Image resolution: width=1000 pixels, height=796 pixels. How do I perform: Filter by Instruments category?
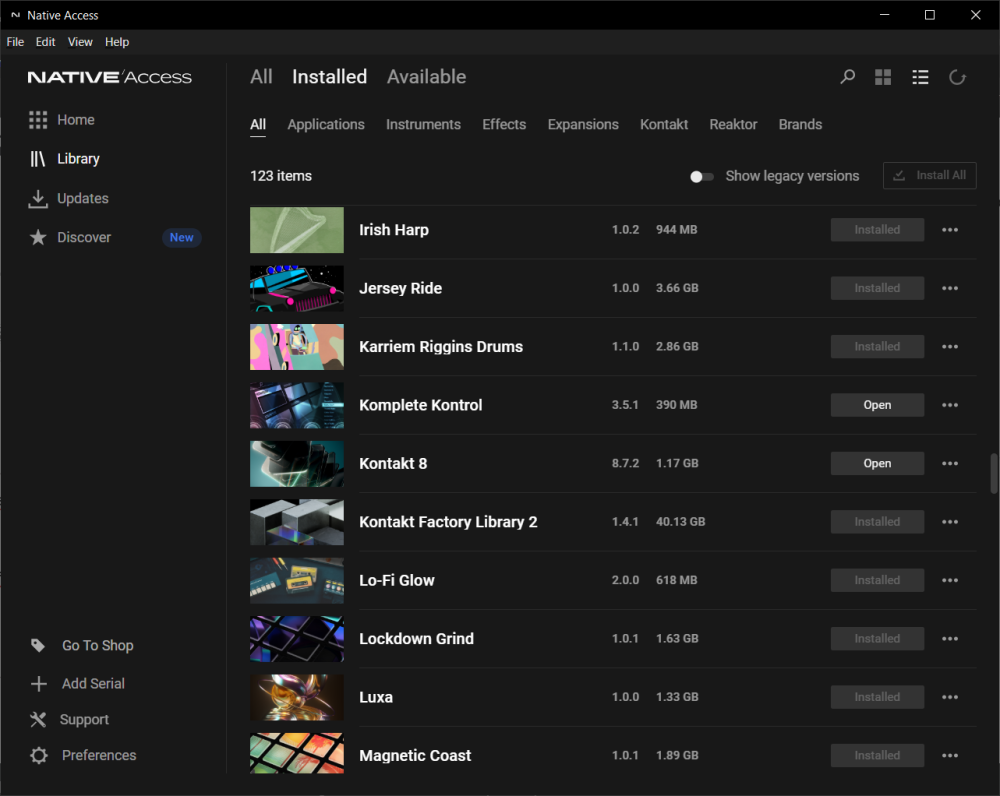click(423, 124)
